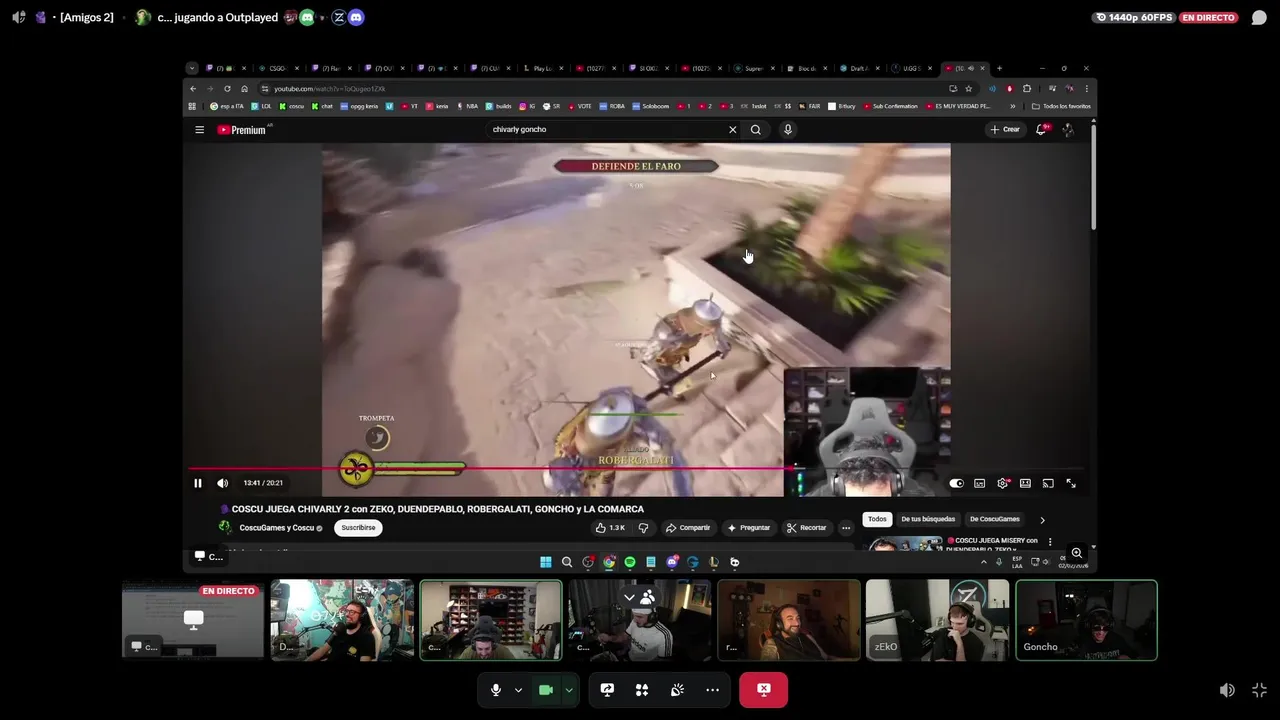Mute the Discord microphone

point(495,690)
